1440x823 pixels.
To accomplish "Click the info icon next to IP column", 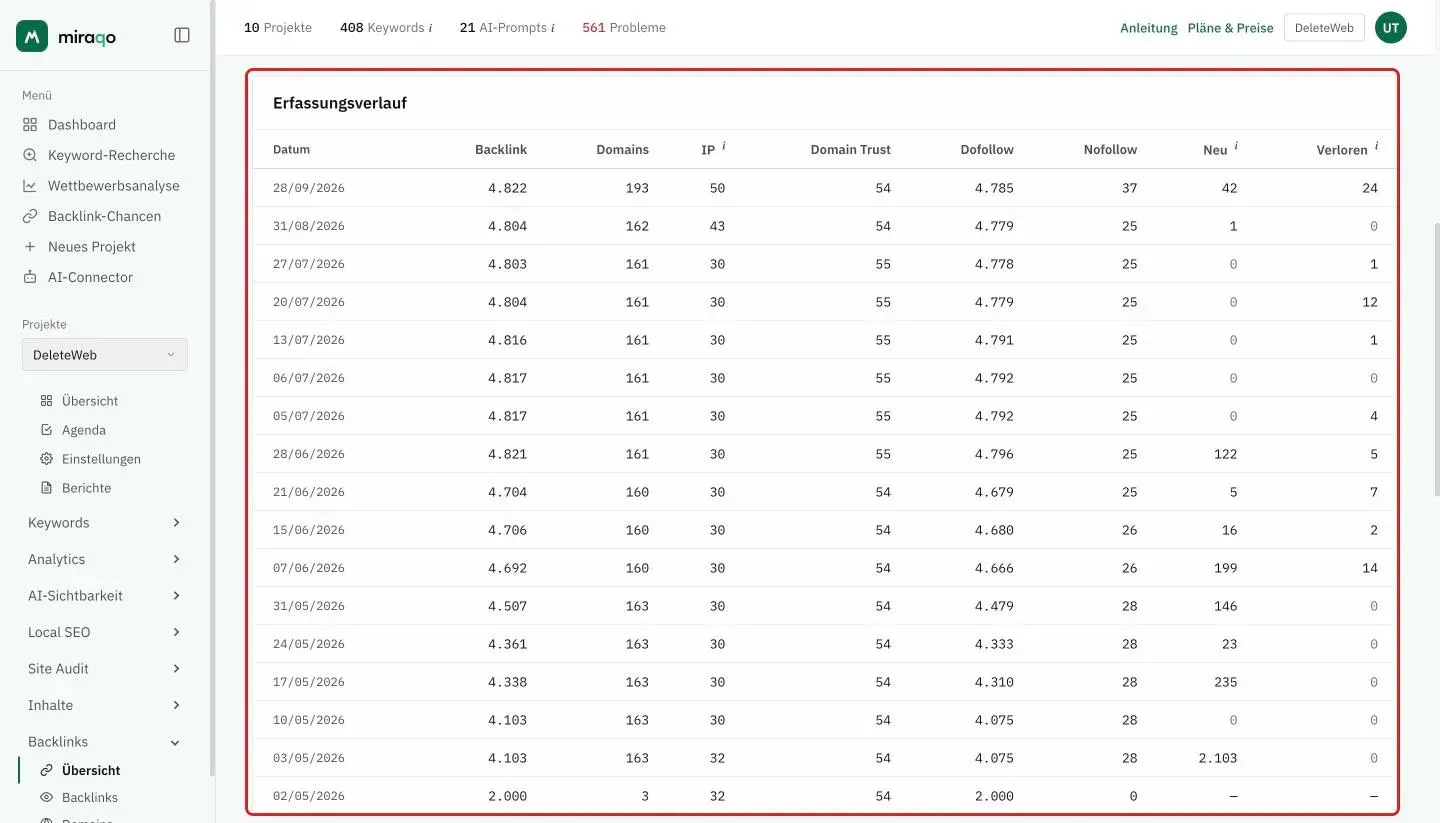I will 724,146.
